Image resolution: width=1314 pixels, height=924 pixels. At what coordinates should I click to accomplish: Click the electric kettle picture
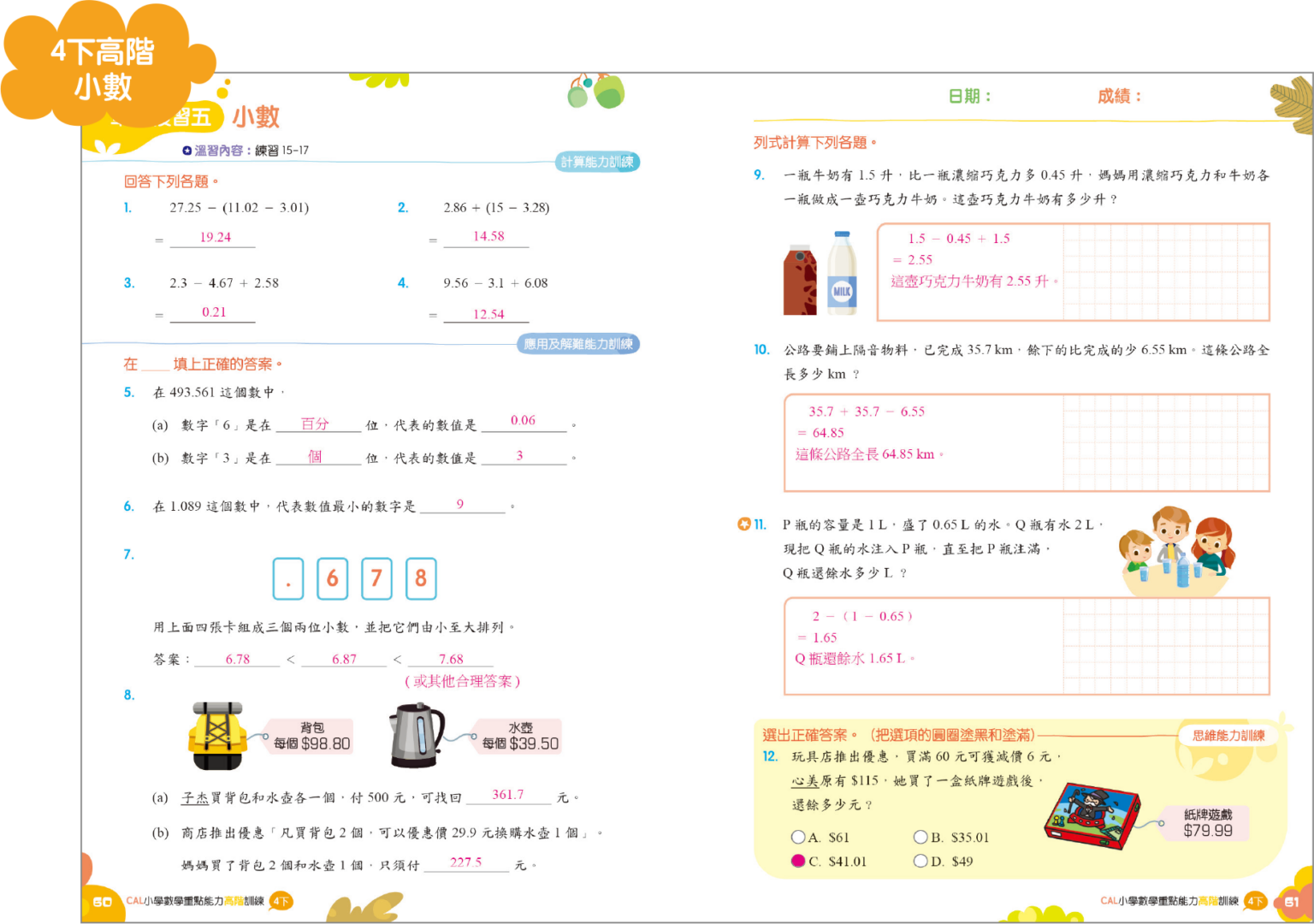pyautogui.click(x=416, y=735)
